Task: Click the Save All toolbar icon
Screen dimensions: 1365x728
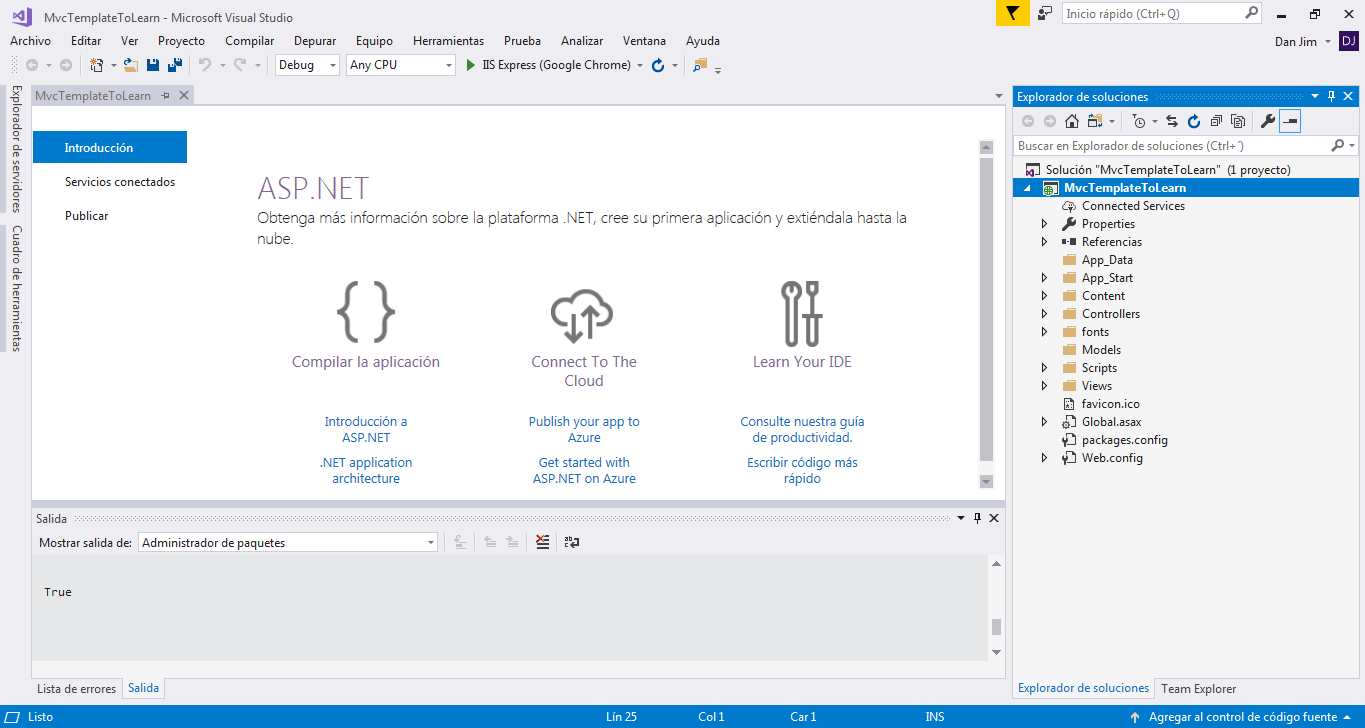Action: coord(175,65)
